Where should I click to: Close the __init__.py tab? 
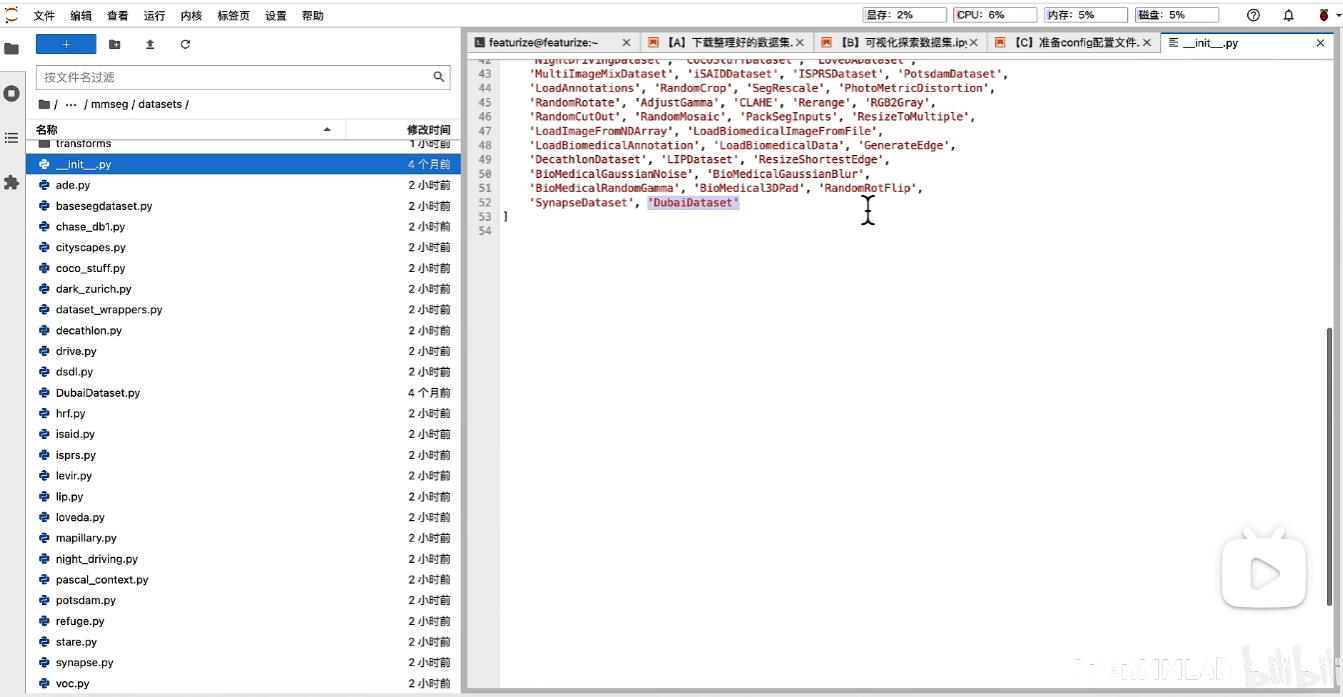click(x=1320, y=43)
